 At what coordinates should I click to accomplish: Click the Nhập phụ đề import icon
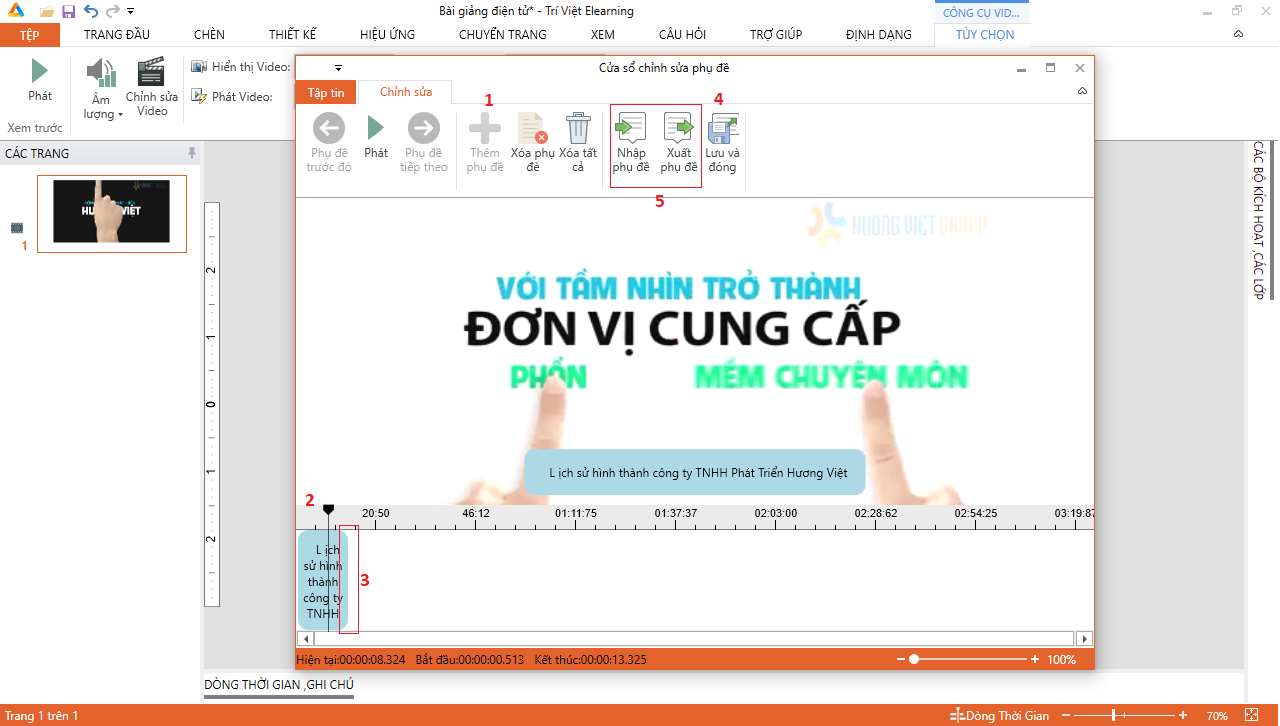(631, 127)
